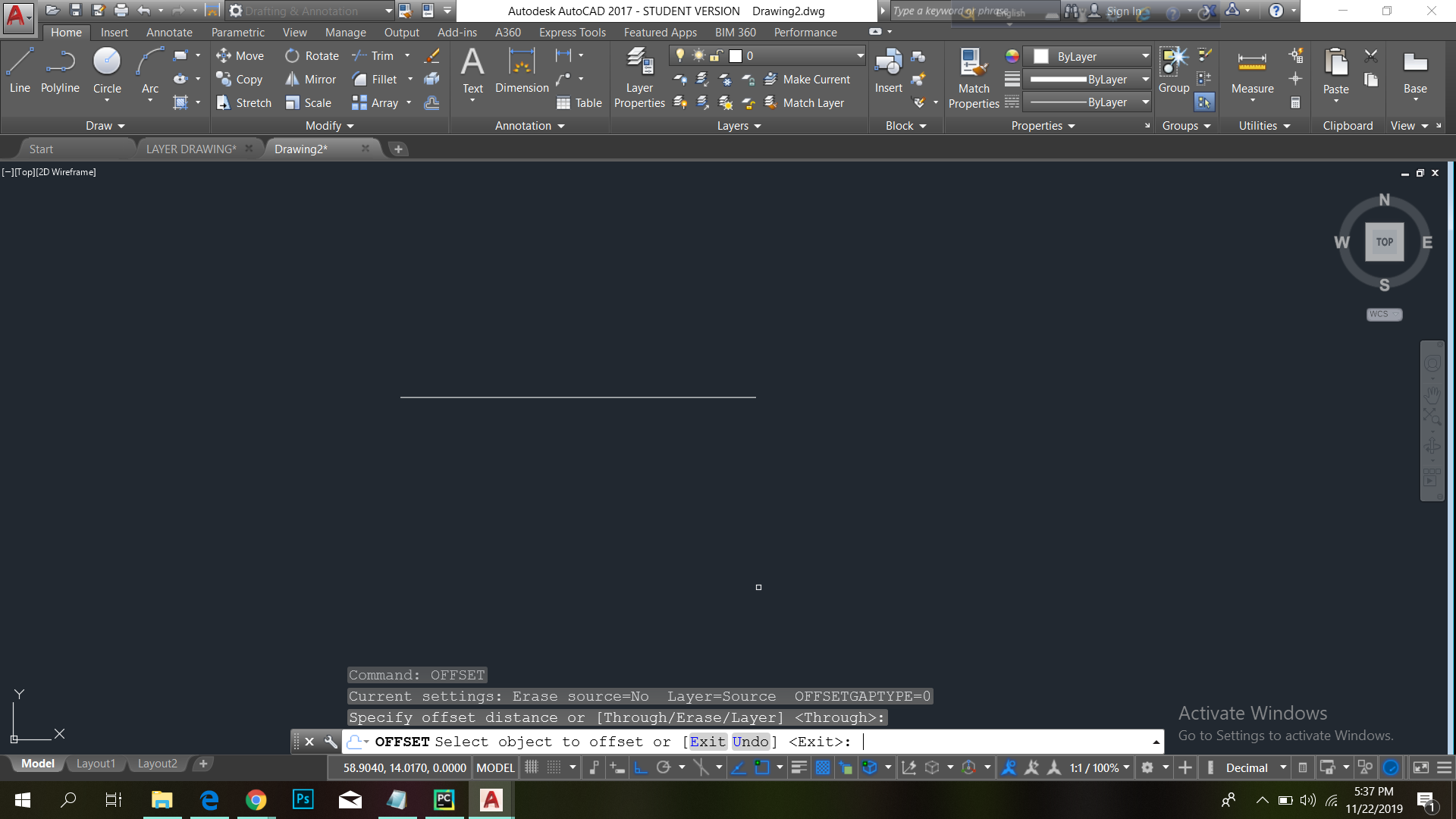
Task: Open the Annotate ribbon tab
Action: pyautogui.click(x=169, y=32)
